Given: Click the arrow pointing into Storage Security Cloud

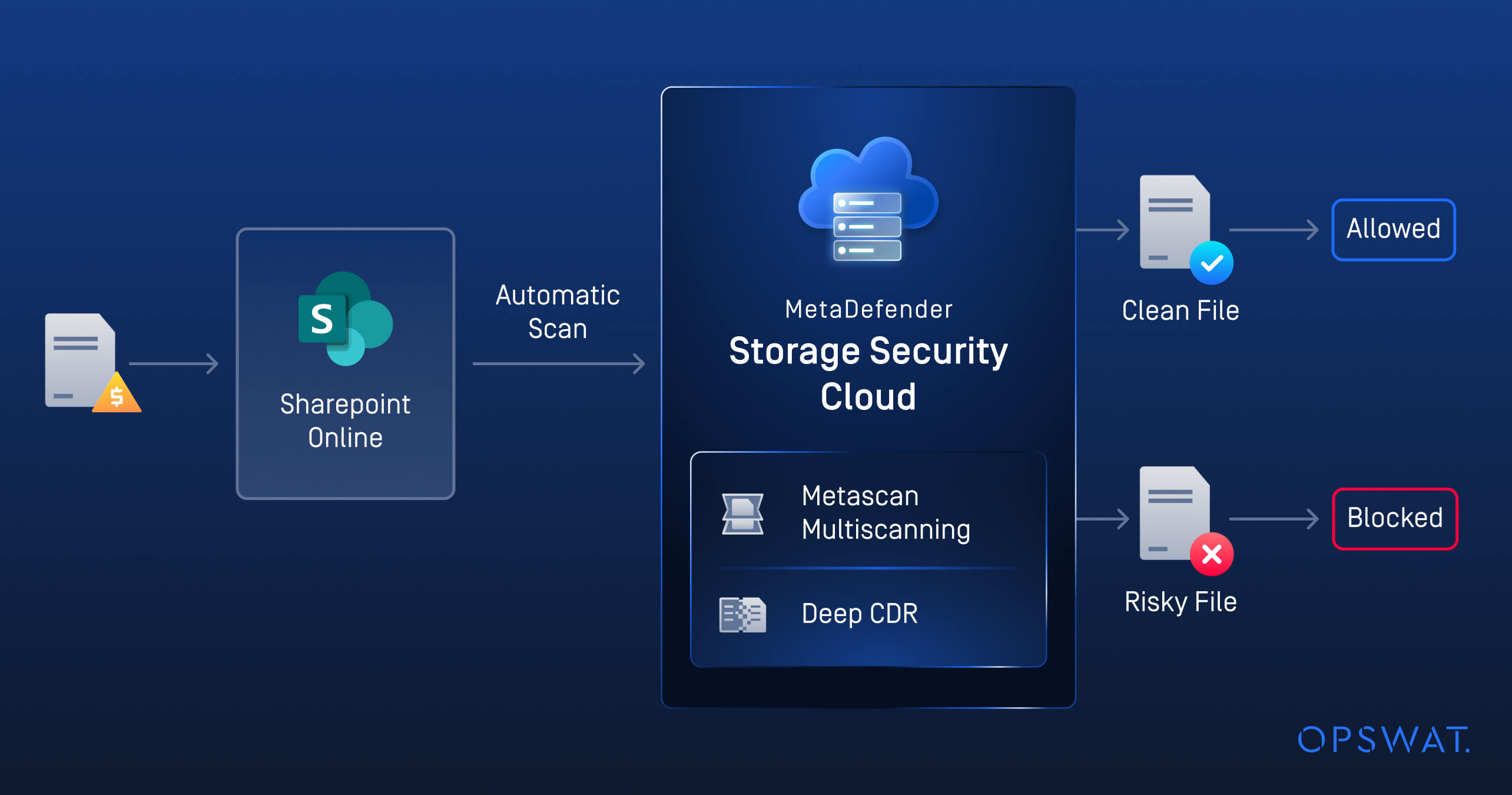Looking at the screenshot, I should coord(558,363).
